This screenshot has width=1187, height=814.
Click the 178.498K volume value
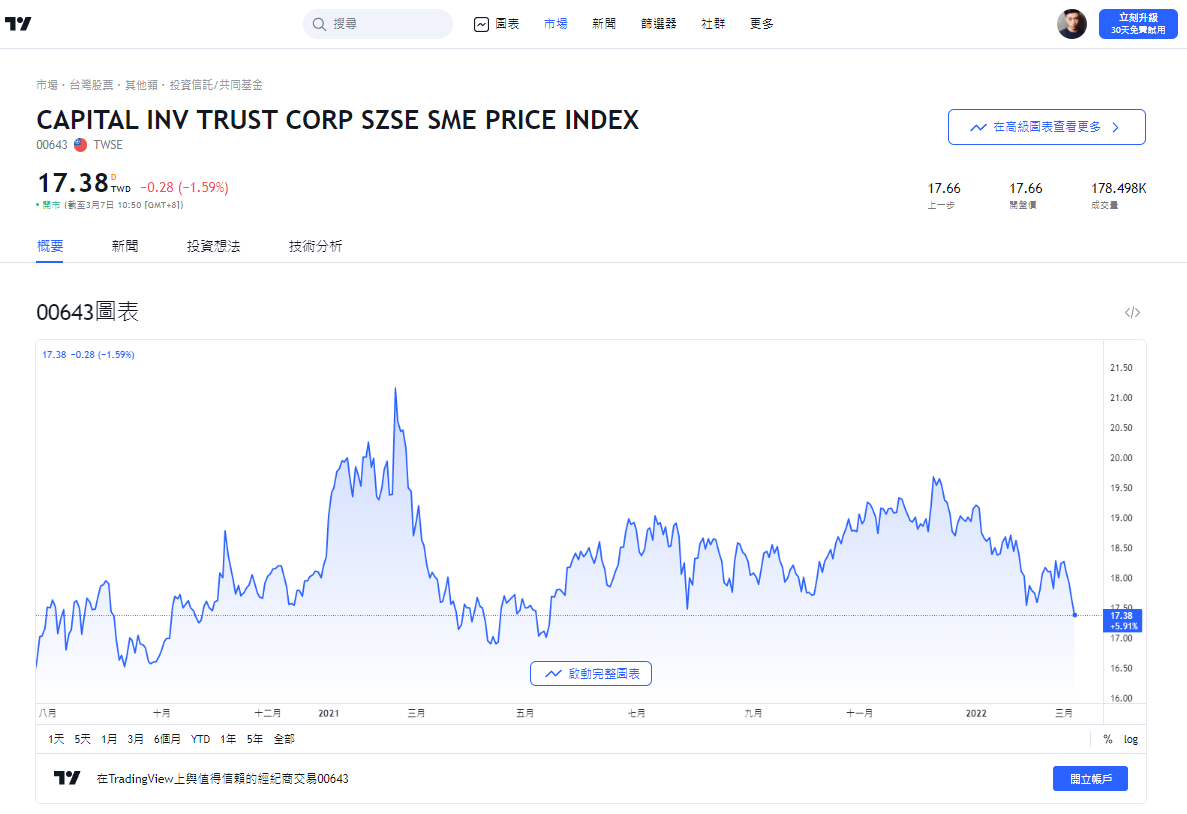point(1118,188)
